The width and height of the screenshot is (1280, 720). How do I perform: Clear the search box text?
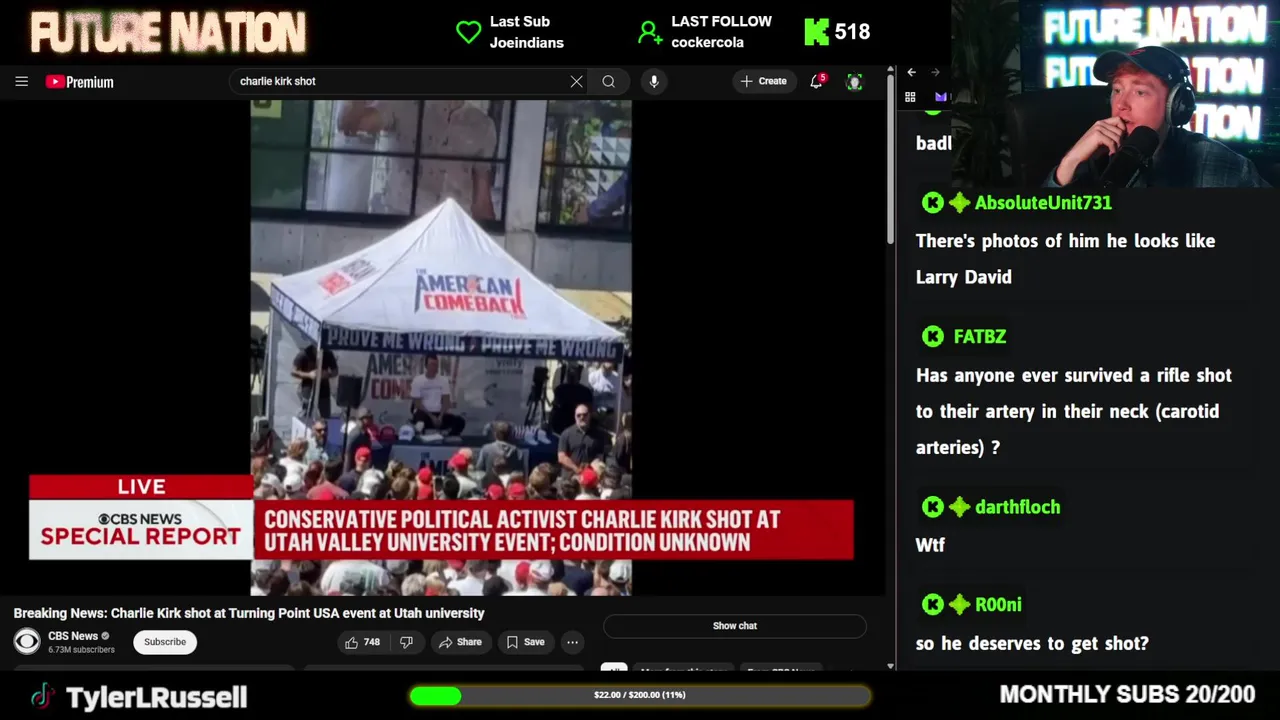click(x=576, y=82)
